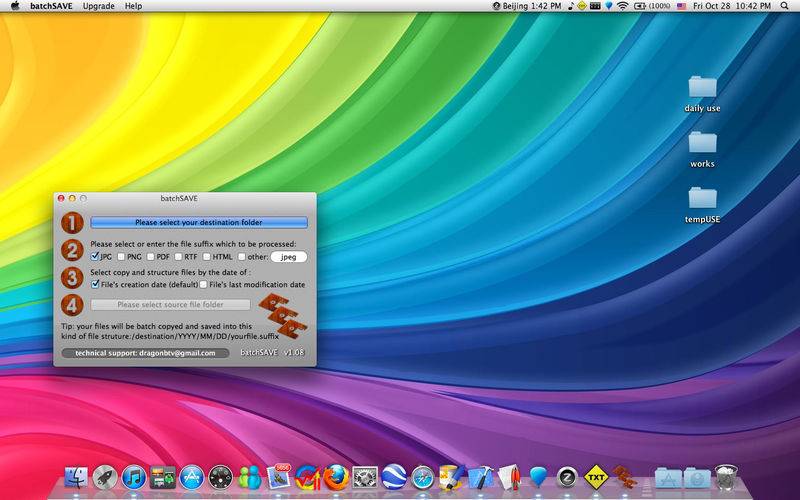This screenshot has height=500, width=800.
Task: Open the Help menu
Action: (x=134, y=6)
